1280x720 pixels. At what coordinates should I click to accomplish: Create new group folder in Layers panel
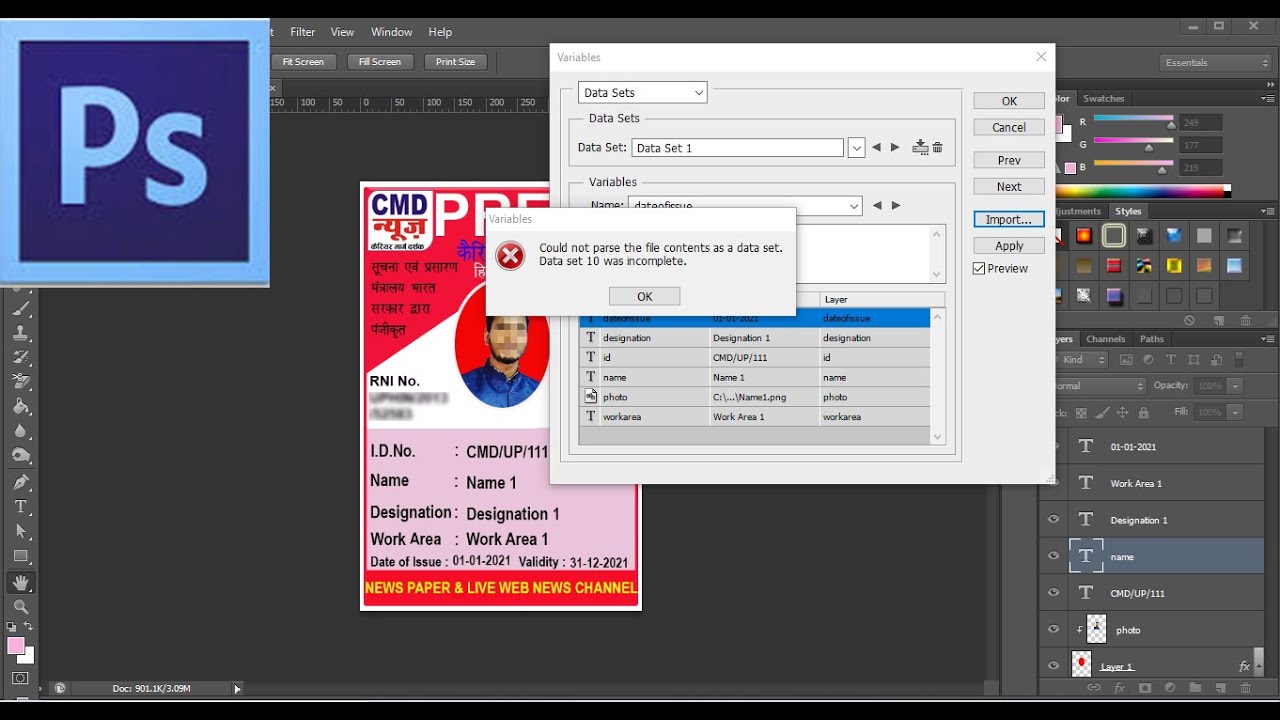point(1195,688)
